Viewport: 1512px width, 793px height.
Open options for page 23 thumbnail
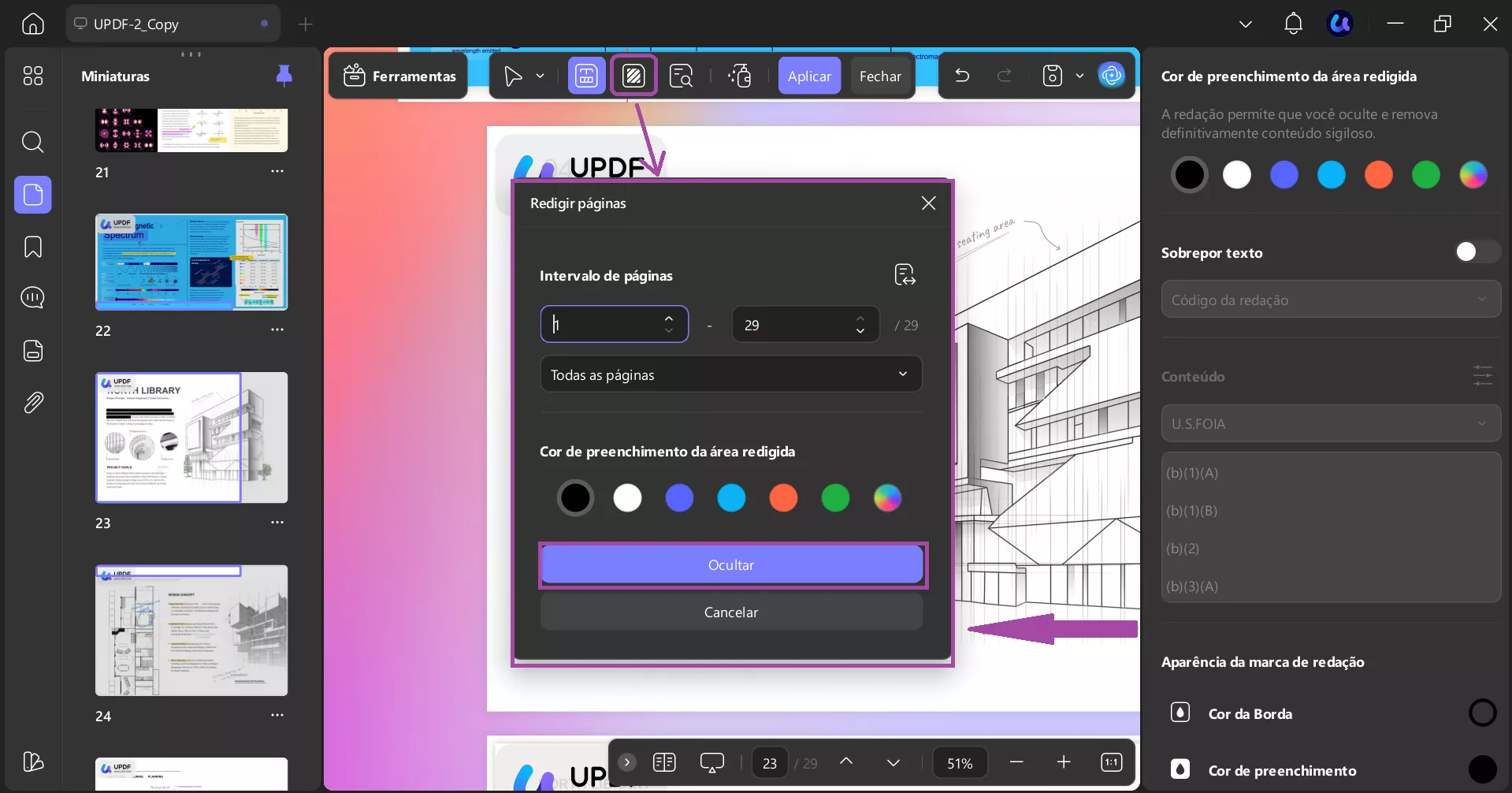click(x=277, y=522)
